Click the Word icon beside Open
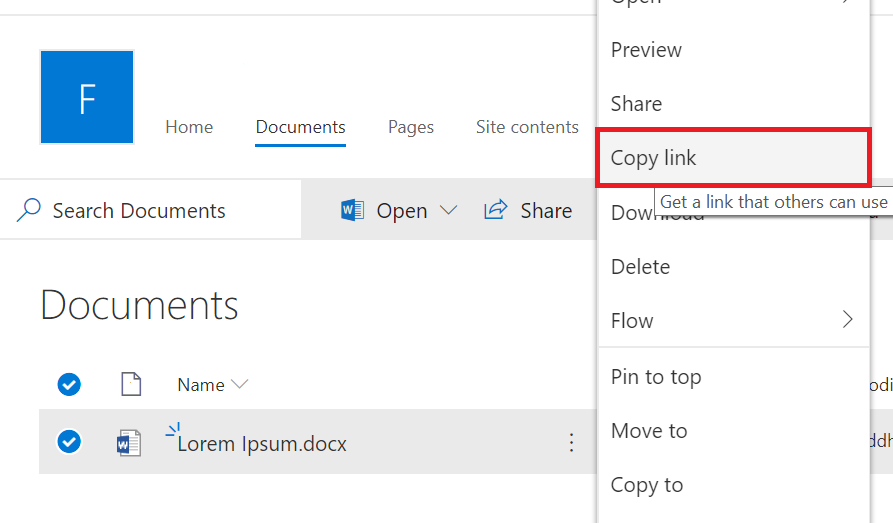The image size is (893, 523). point(353,210)
